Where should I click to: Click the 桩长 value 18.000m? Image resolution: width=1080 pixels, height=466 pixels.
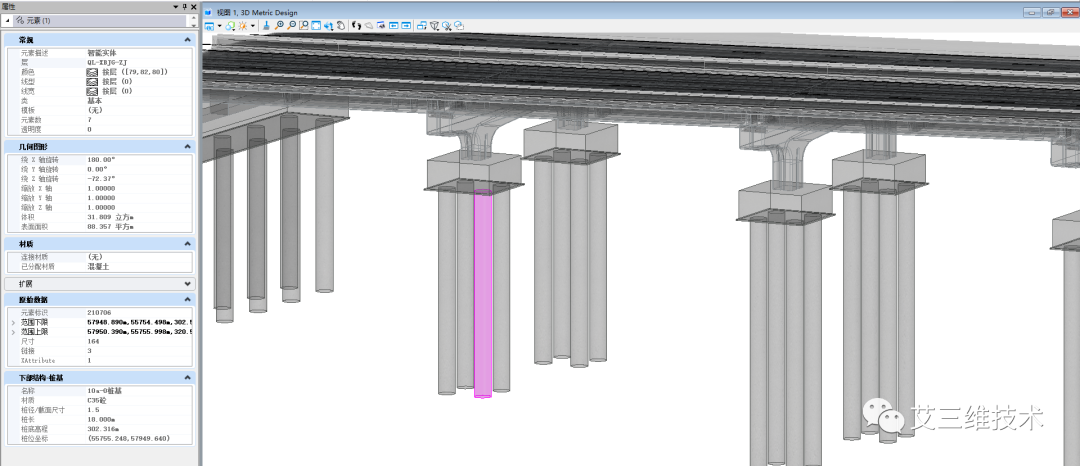101,419
